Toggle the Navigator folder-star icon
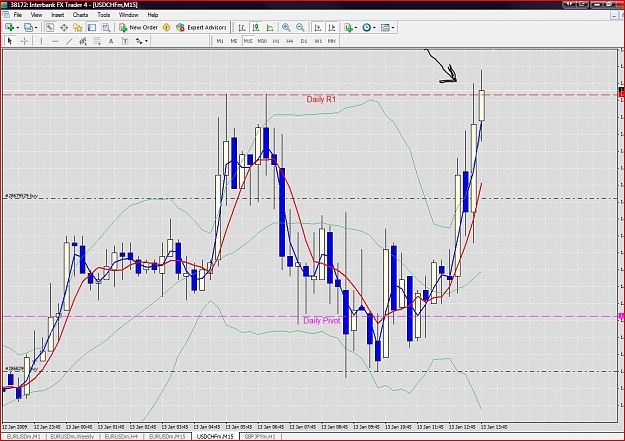The image size is (625, 441). tap(78, 28)
